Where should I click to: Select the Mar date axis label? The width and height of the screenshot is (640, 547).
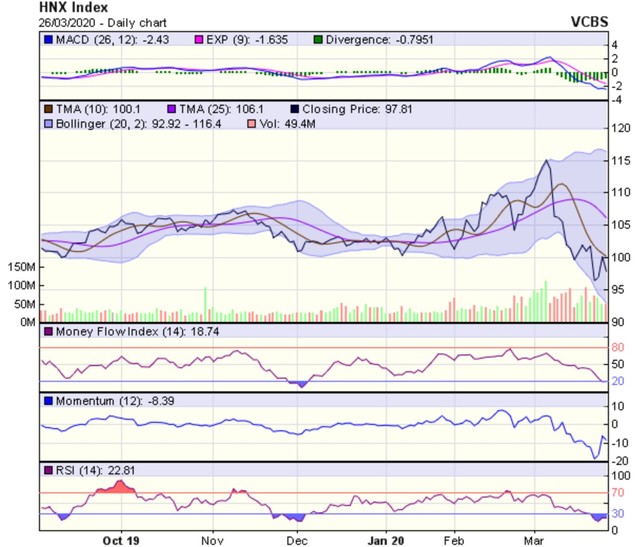[x=540, y=535]
